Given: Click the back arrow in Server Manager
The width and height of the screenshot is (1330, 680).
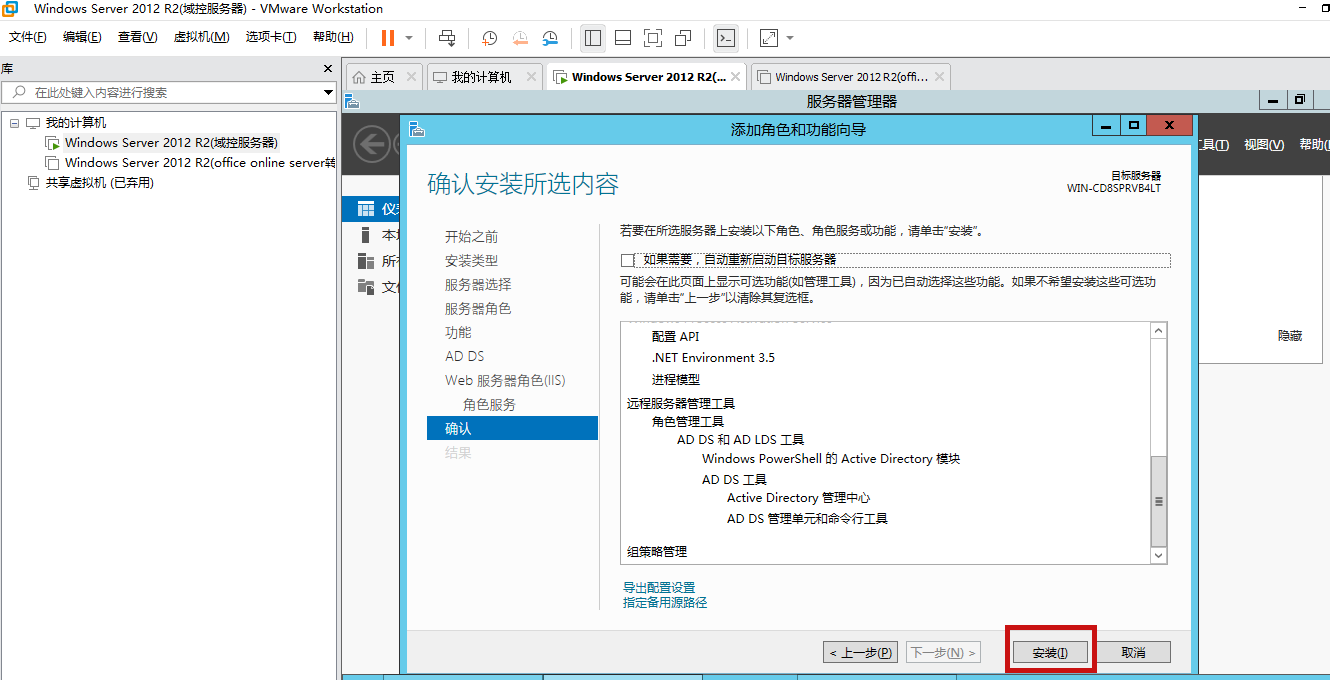Looking at the screenshot, I should pos(372,144).
